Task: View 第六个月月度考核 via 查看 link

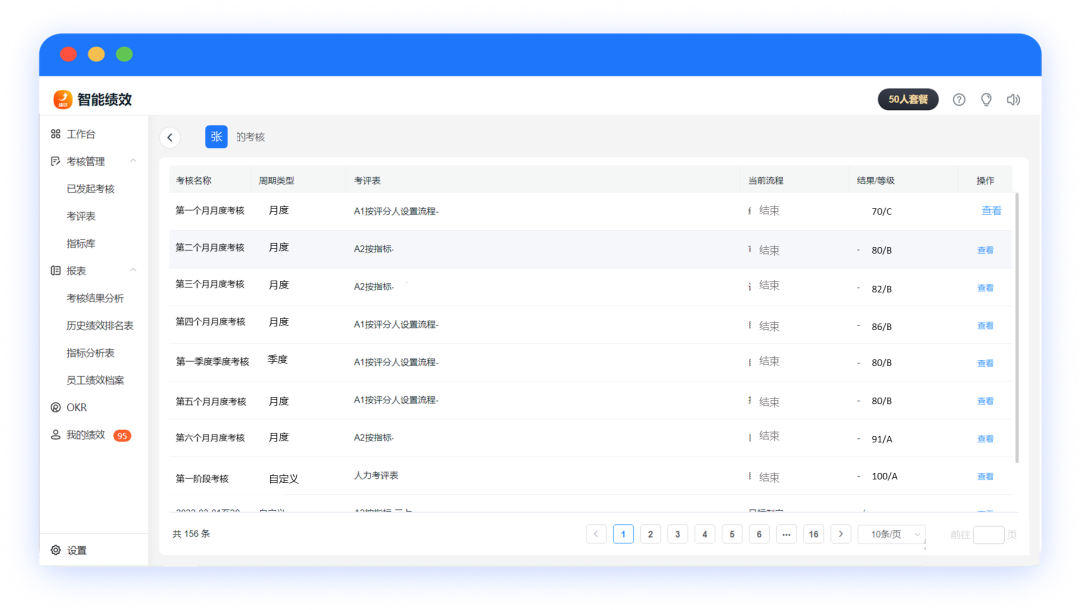Action: (986, 439)
